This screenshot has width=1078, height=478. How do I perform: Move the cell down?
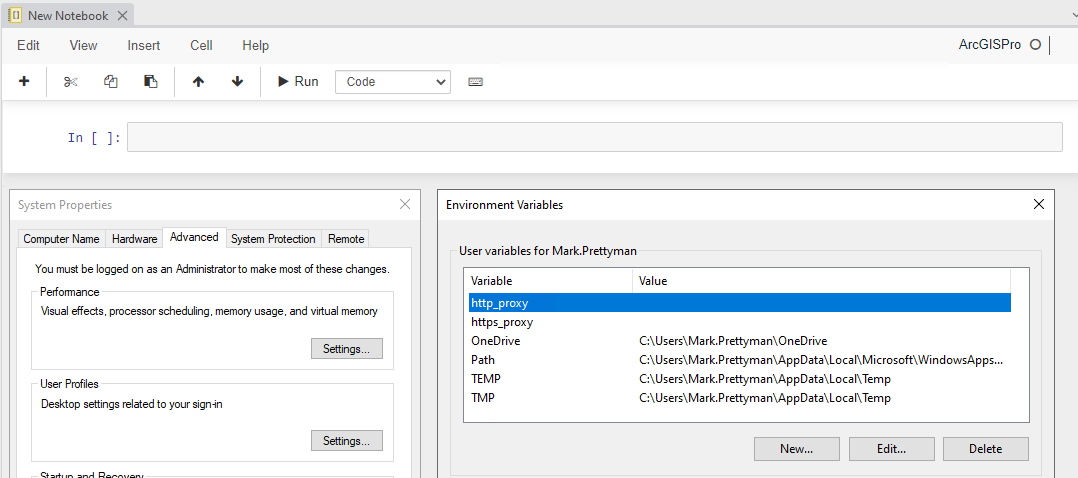click(237, 81)
